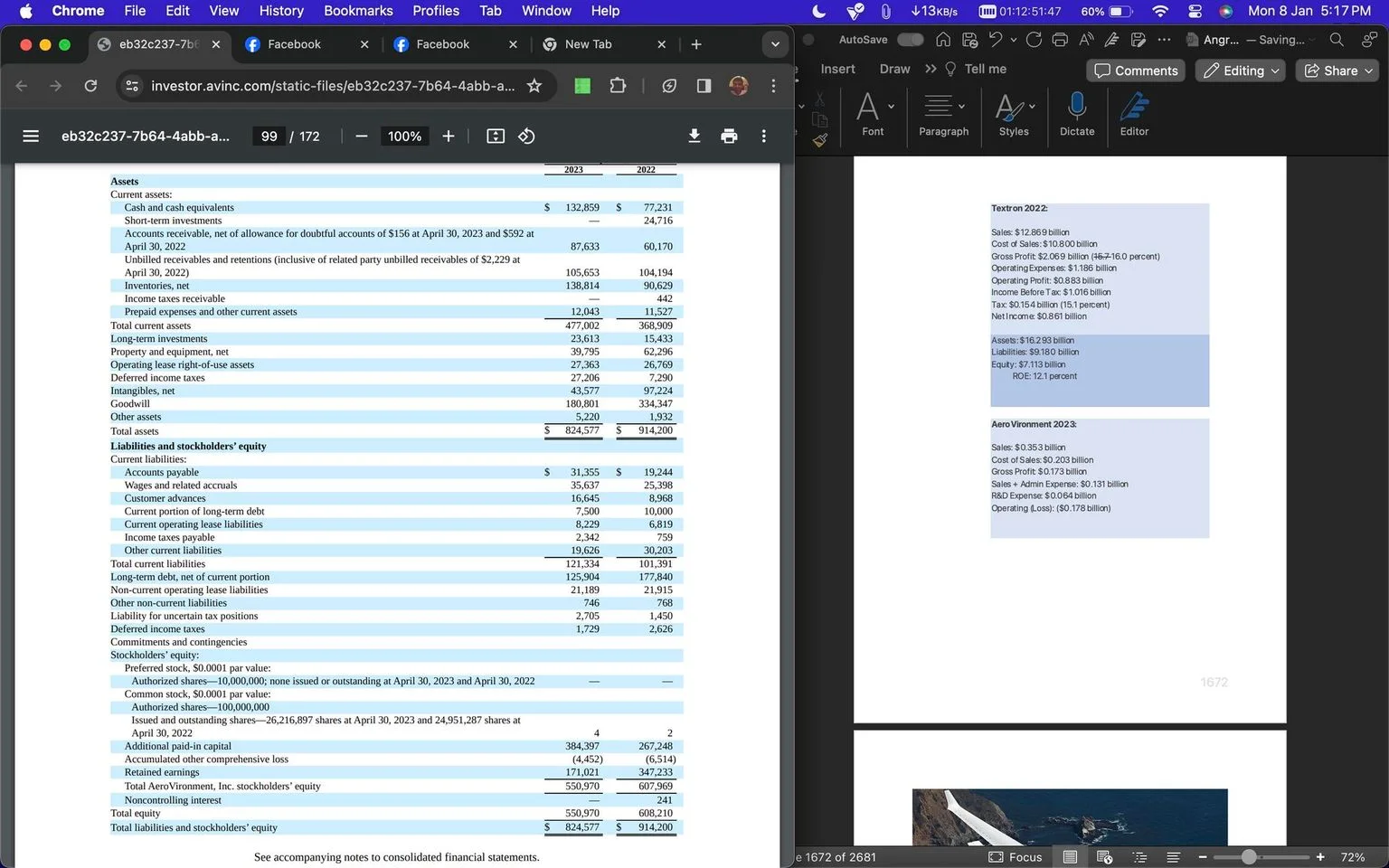Open PDF sidebar menu hamburger icon

tap(31, 136)
